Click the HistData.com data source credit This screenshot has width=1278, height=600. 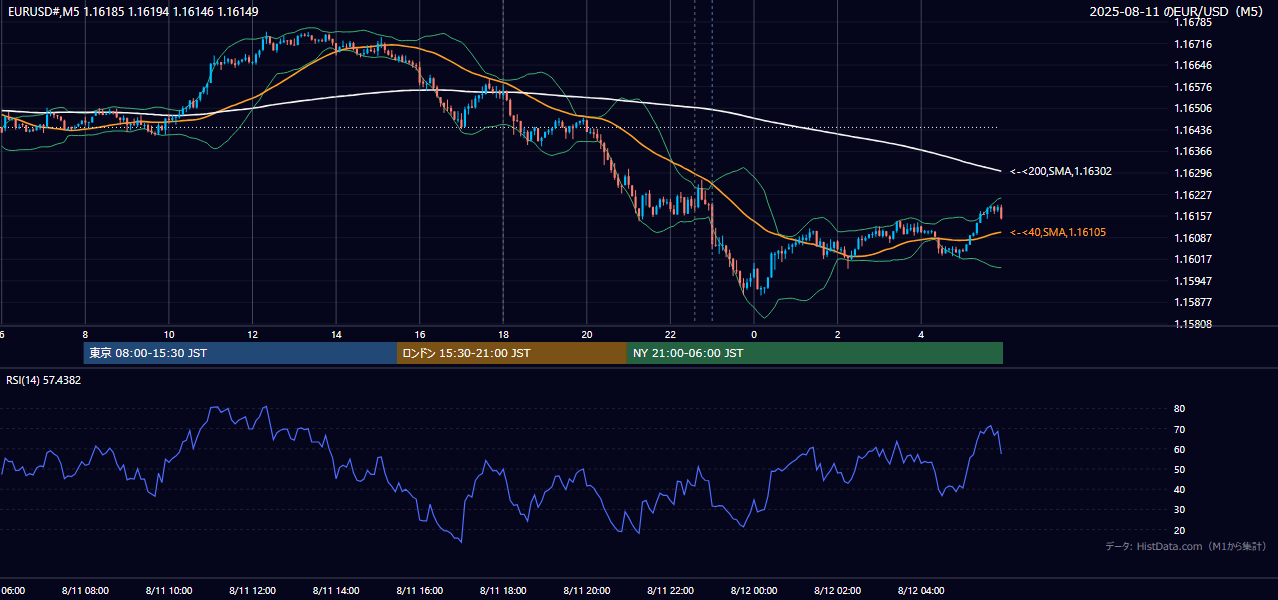coord(1185,546)
